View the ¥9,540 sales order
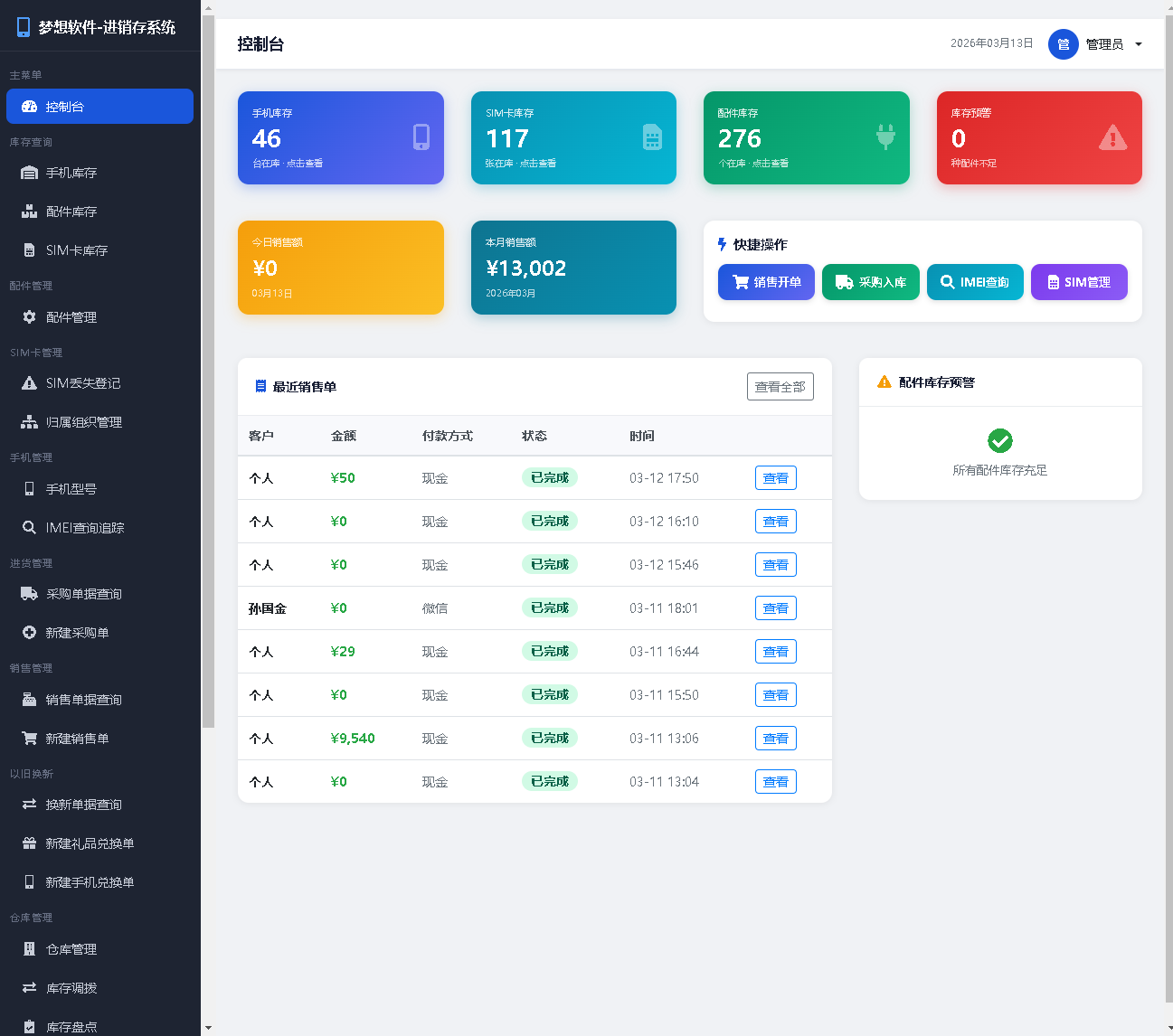1173x1036 pixels. (775, 739)
